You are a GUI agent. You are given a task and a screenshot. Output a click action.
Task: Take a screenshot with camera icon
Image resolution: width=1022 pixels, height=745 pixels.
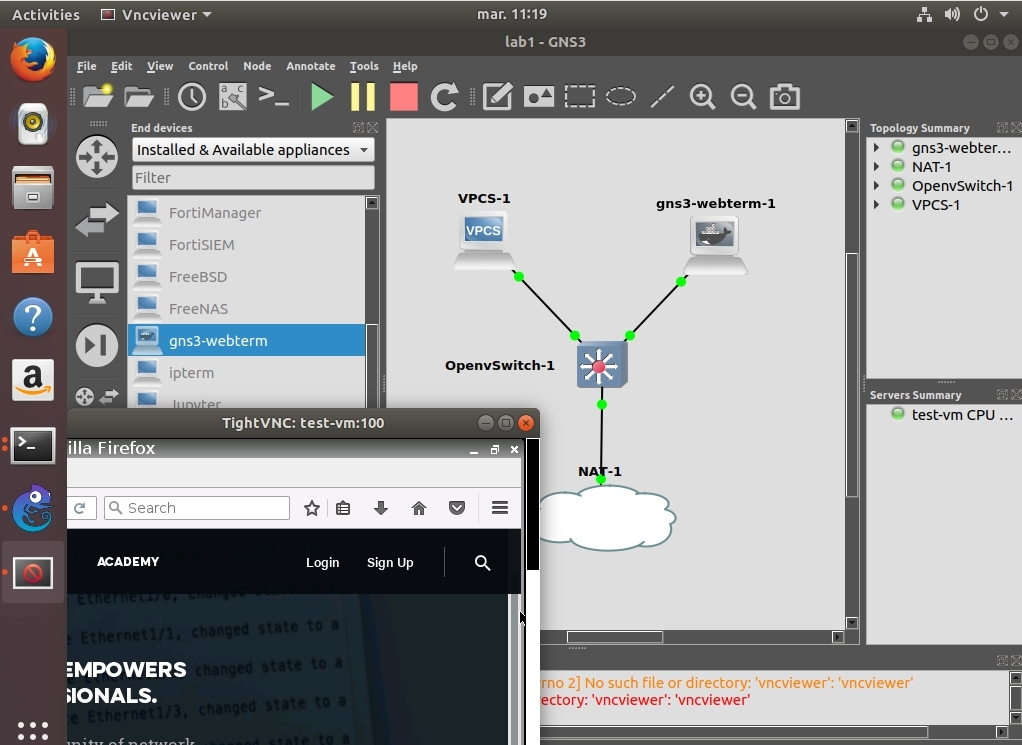coord(785,96)
